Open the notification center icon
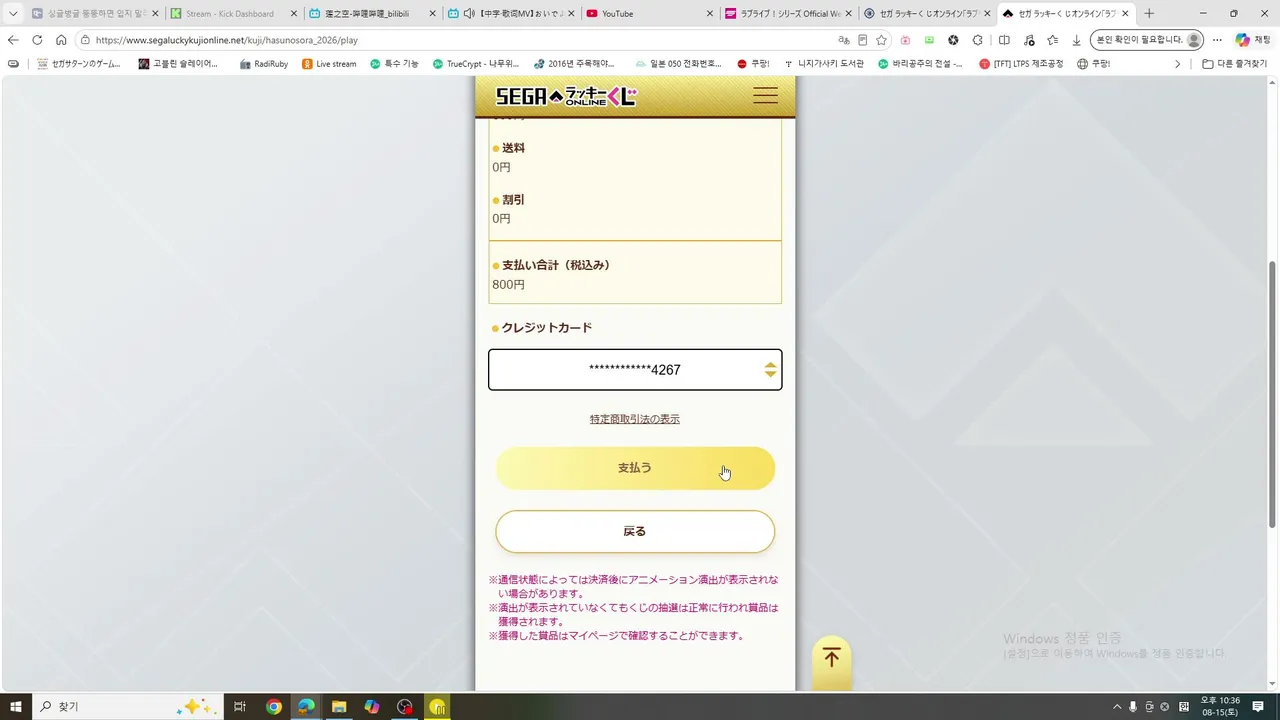Image resolution: width=1280 pixels, height=720 pixels. [1258, 706]
